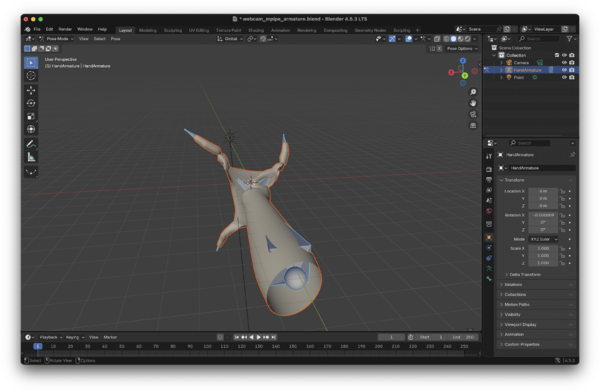Open the File menu
The width and height of the screenshot is (600, 392).
click(x=37, y=29)
